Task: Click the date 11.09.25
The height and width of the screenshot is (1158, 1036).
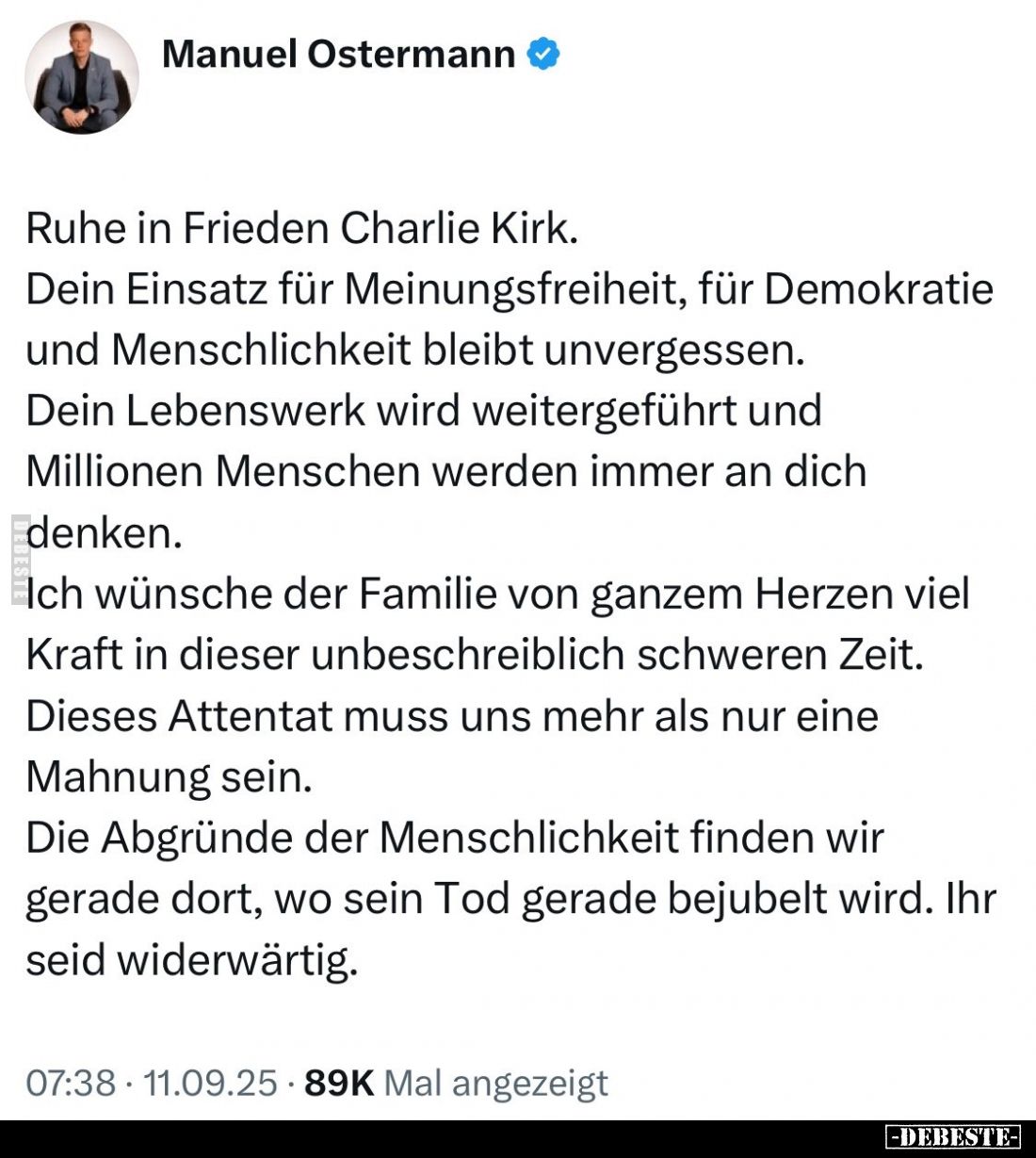Action: click(x=210, y=1083)
